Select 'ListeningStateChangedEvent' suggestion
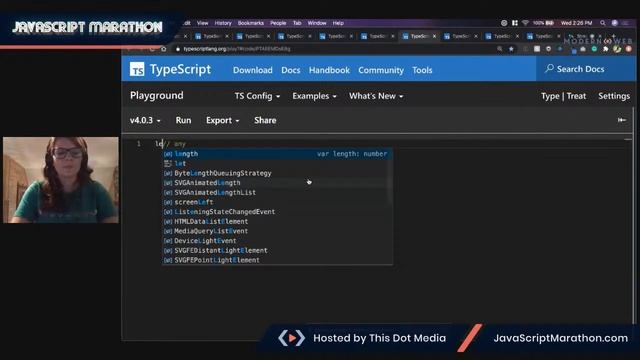The height and width of the screenshot is (360, 640). pyautogui.click(x=278, y=212)
